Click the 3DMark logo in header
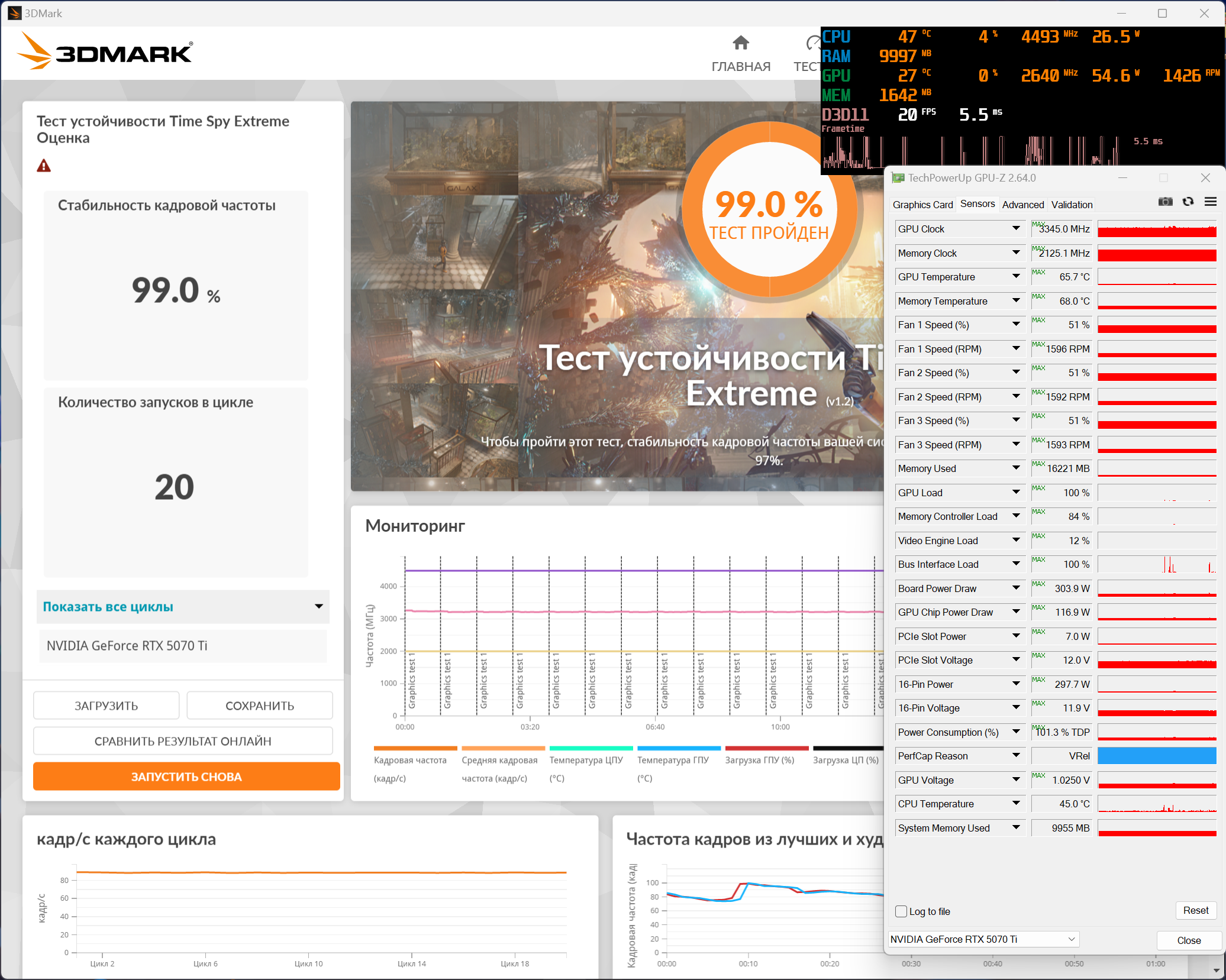This screenshot has height=980, width=1226. pos(105,52)
